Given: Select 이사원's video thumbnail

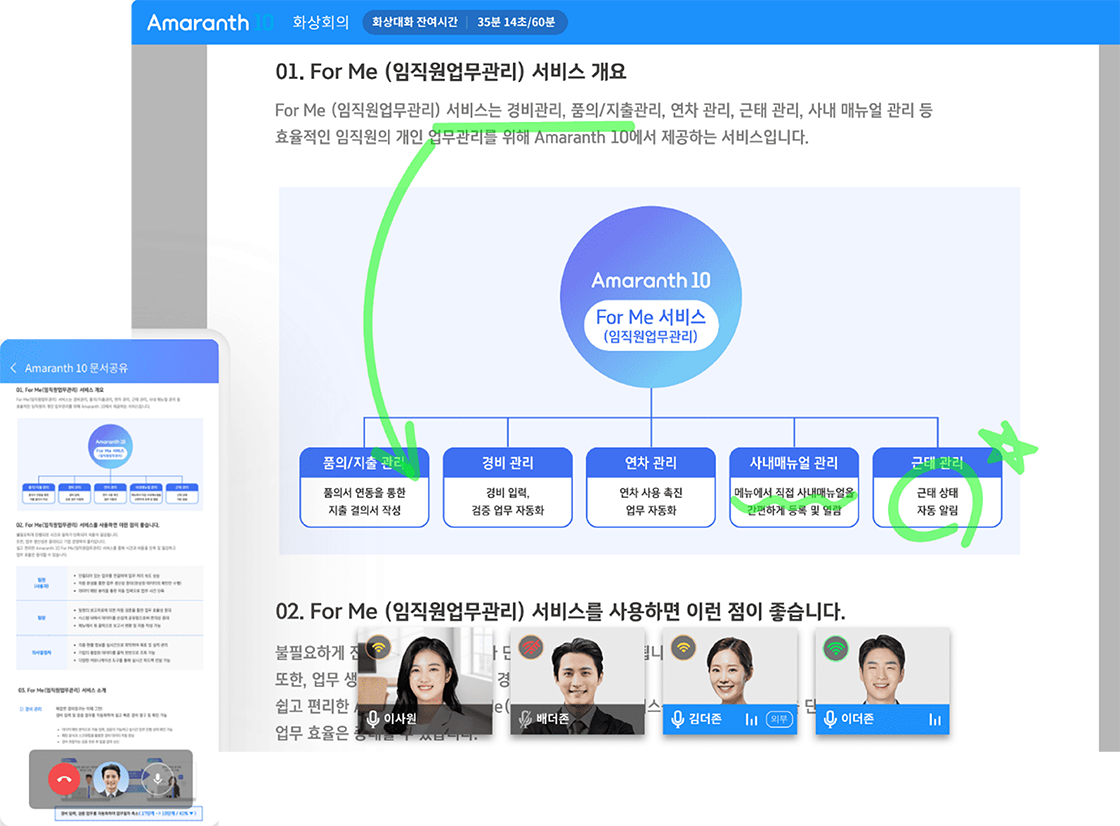Looking at the screenshot, I should (x=424, y=680).
